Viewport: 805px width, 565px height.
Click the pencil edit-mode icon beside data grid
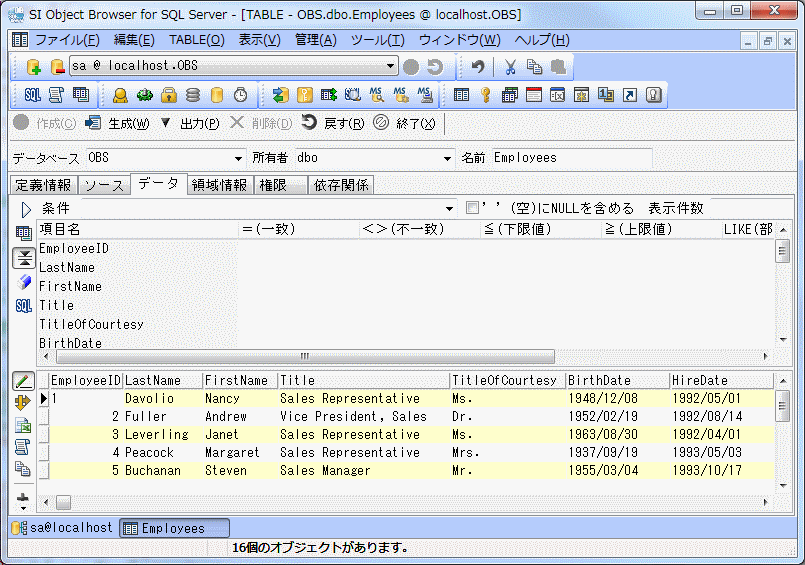[23, 381]
